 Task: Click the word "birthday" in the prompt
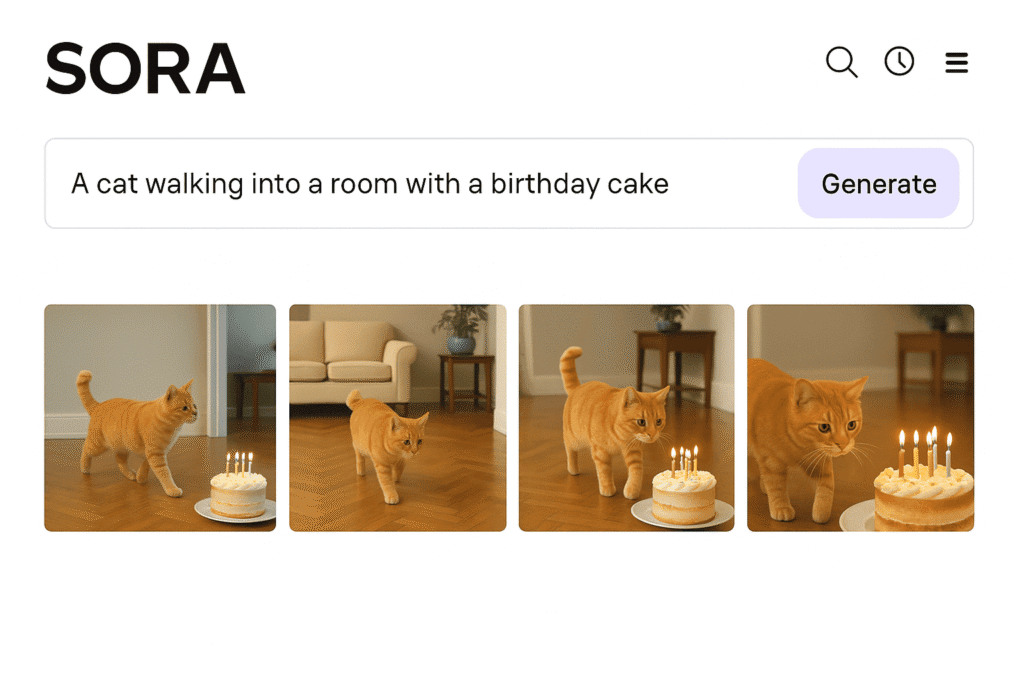tap(546, 185)
